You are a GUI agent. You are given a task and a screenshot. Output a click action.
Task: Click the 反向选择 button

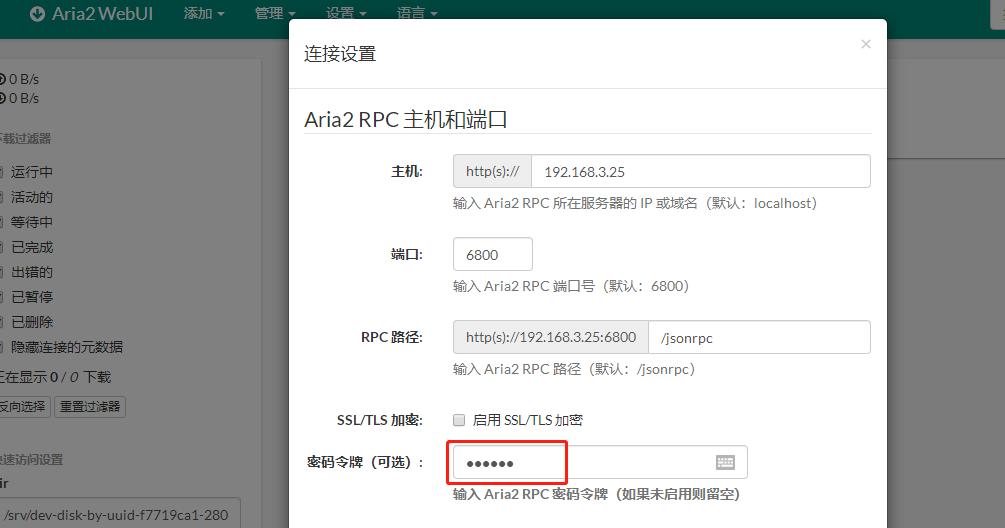pyautogui.click(x=24, y=406)
